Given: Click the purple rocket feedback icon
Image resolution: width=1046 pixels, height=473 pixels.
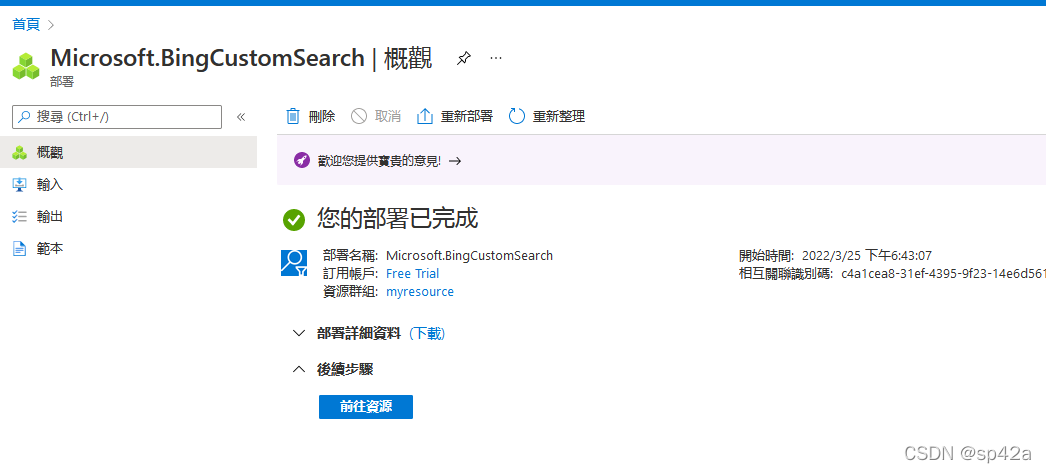Looking at the screenshot, I should [x=302, y=161].
